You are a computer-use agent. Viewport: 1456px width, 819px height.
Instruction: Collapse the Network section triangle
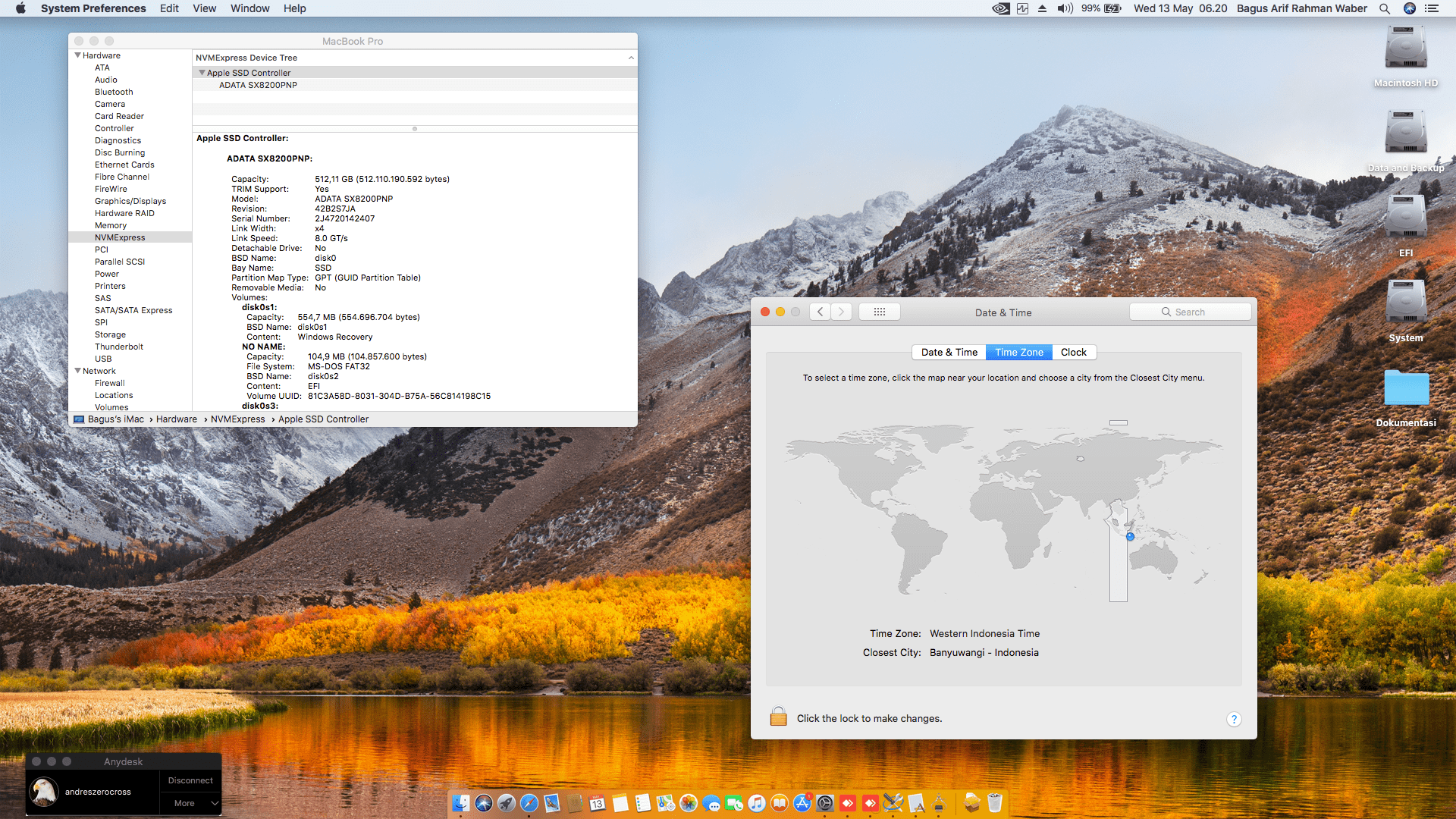pos(77,371)
